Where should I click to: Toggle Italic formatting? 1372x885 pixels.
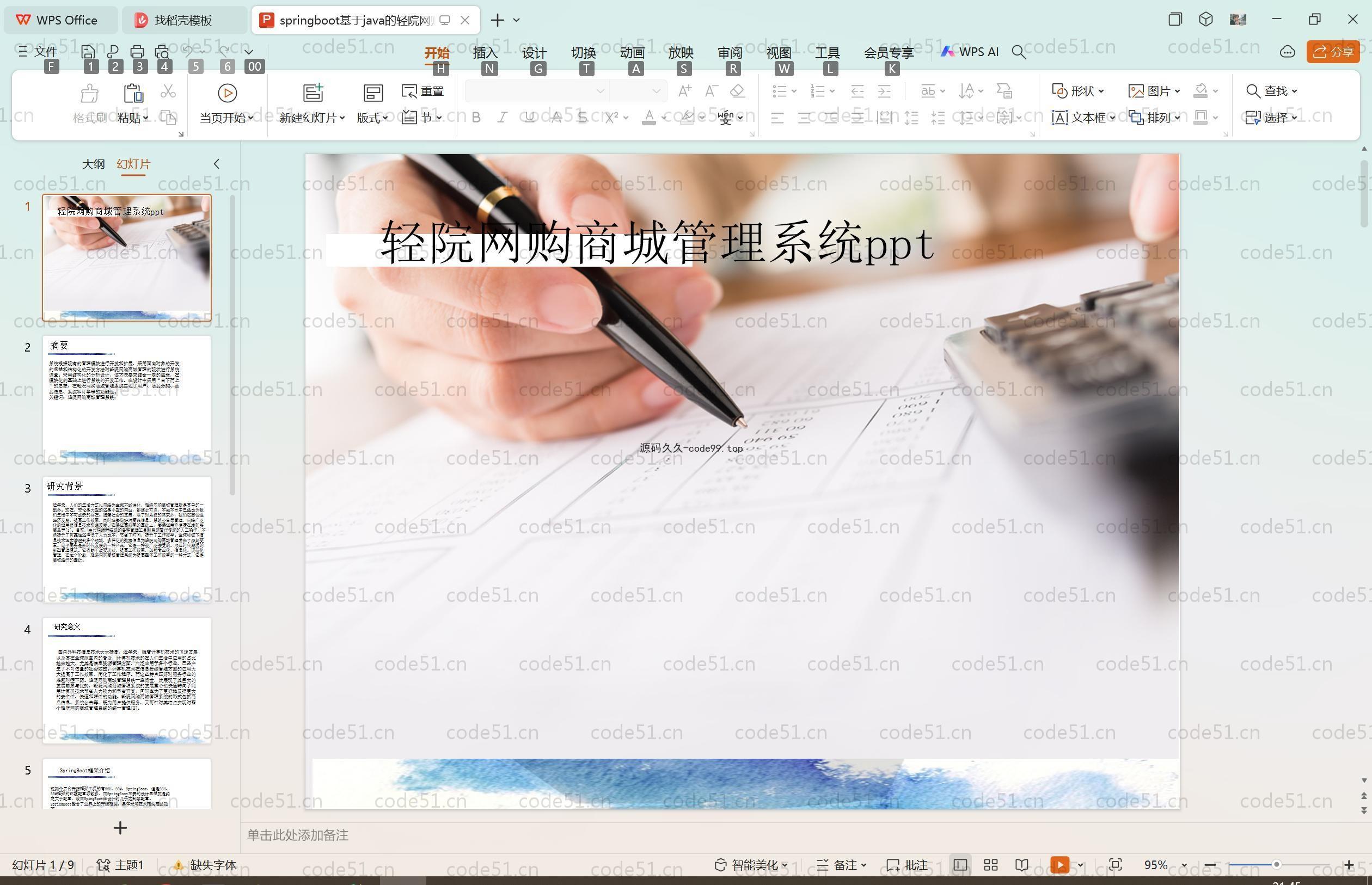point(503,118)
